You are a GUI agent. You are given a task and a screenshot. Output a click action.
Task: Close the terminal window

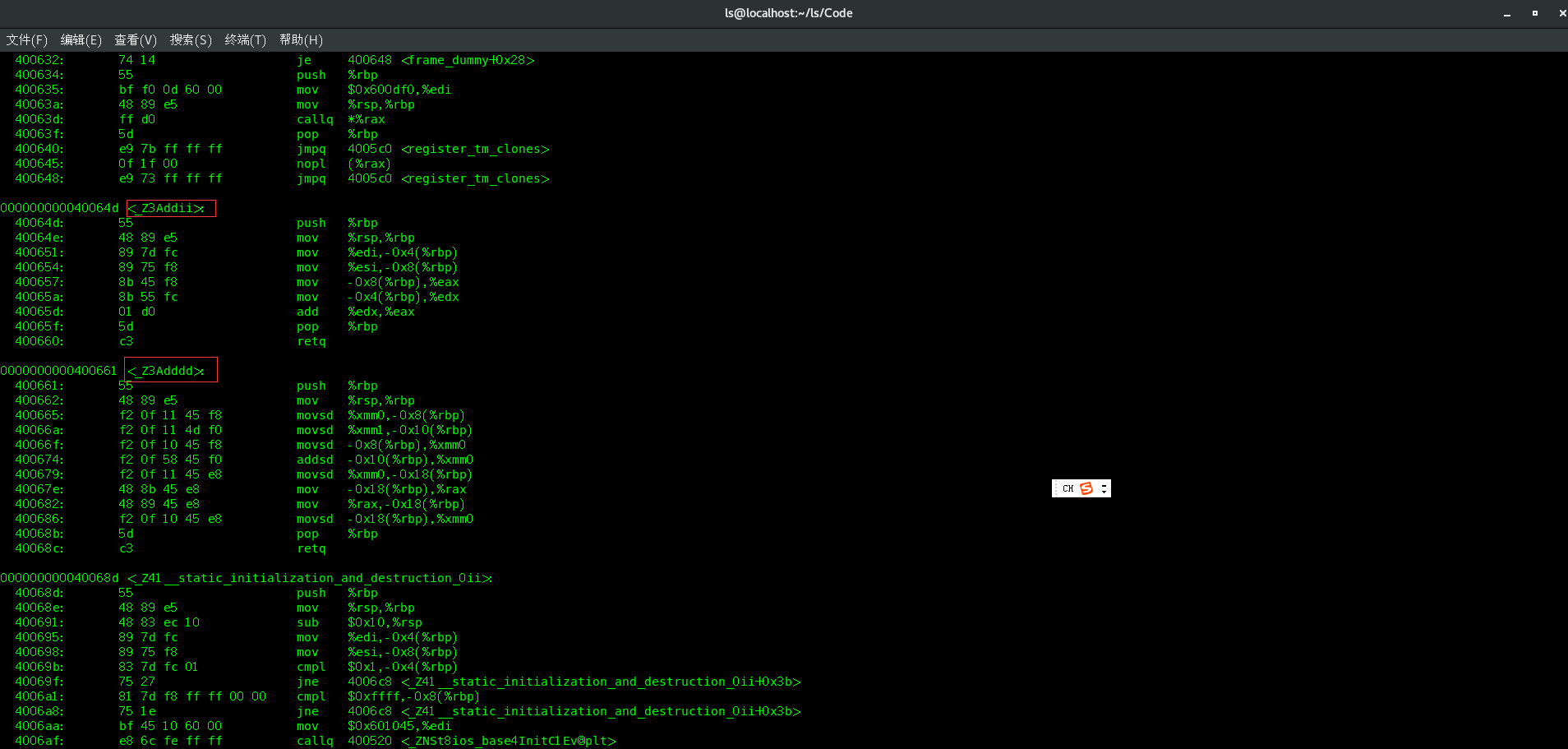(x=1562, y=13)
